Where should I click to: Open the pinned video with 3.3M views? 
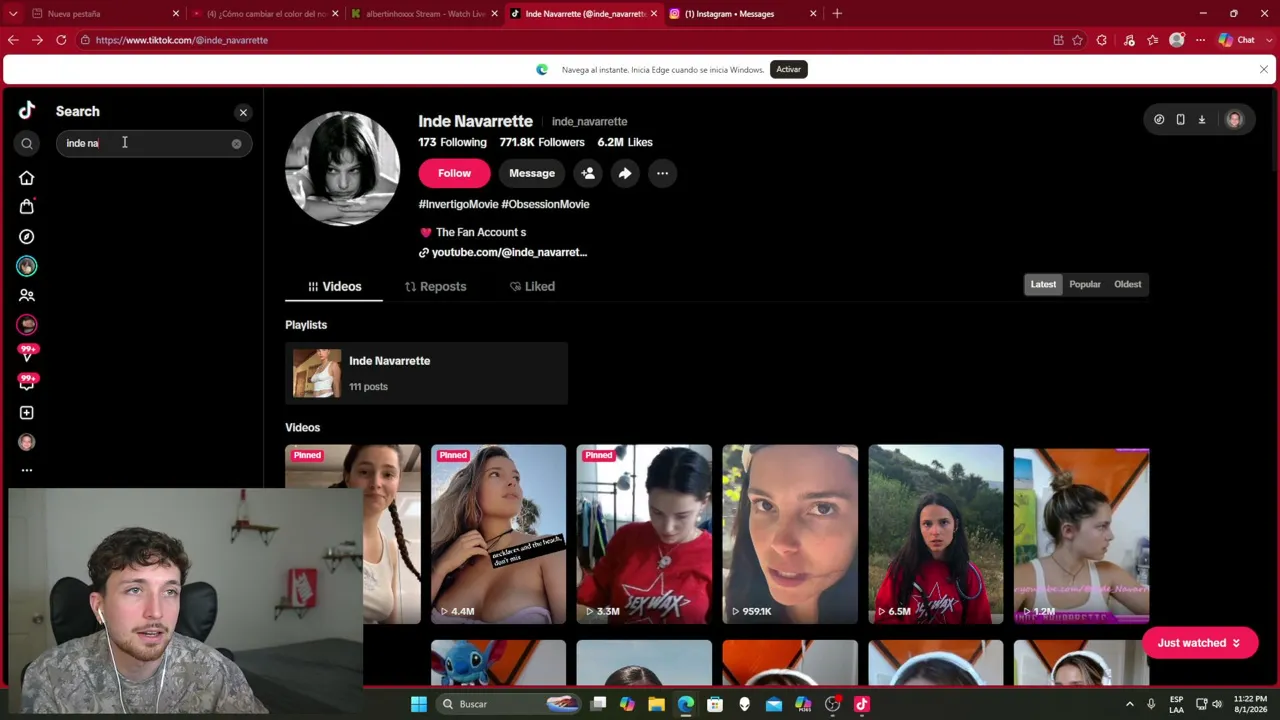(644, 534)
